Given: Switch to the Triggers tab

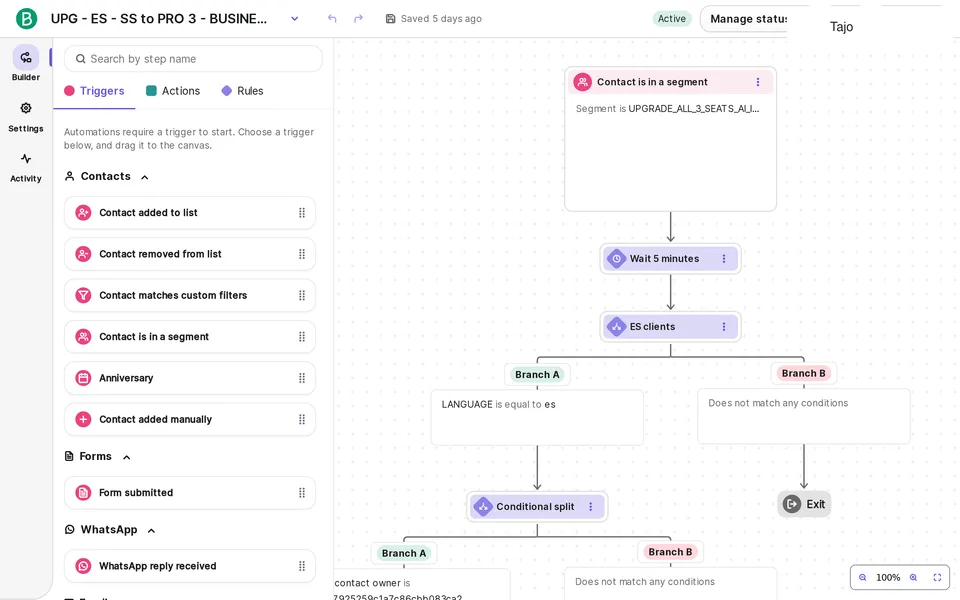Looking at the screenshot, I should [x=94, y=91].
